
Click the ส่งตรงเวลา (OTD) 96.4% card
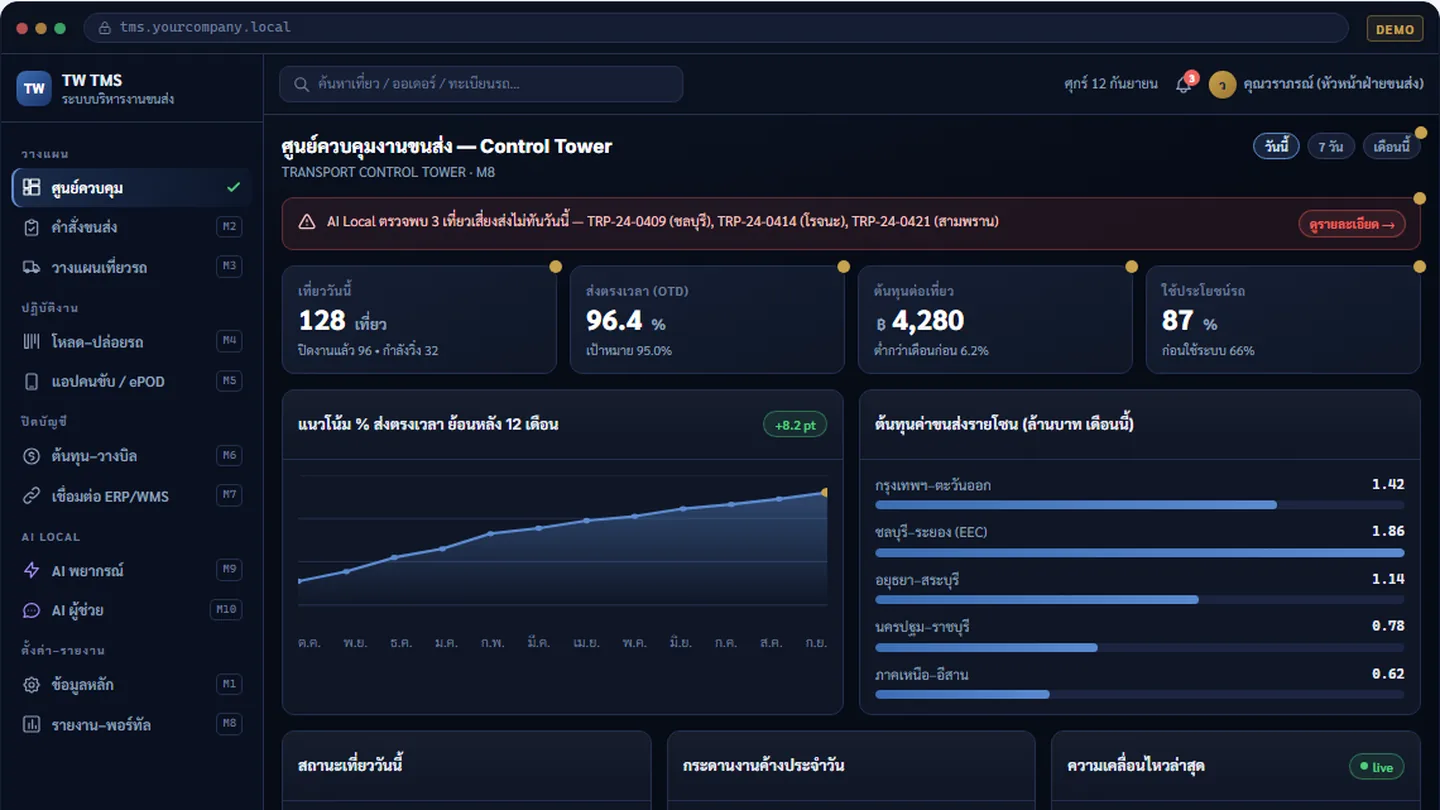pos(707,320)
